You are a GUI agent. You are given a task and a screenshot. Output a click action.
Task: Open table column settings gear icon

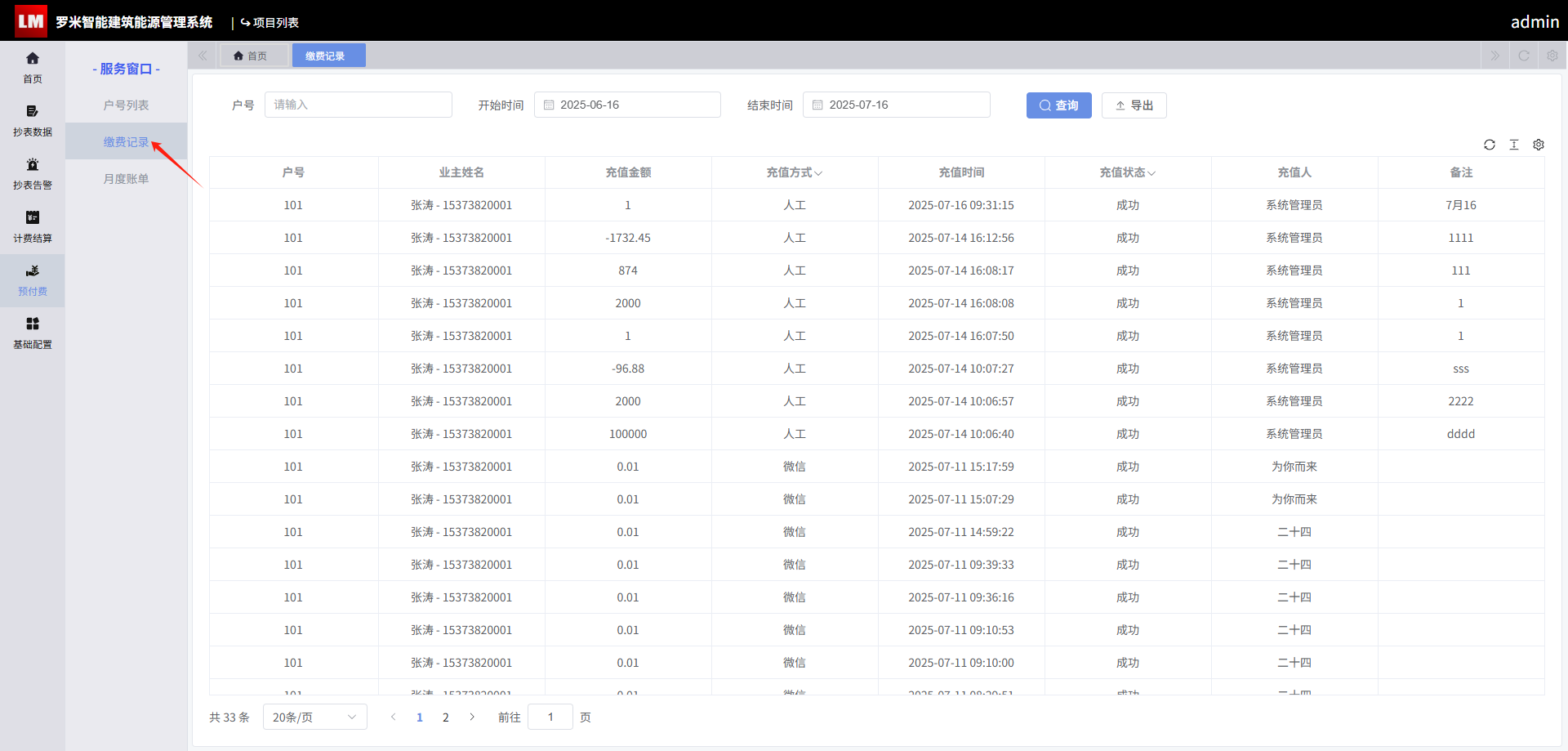1539,145
